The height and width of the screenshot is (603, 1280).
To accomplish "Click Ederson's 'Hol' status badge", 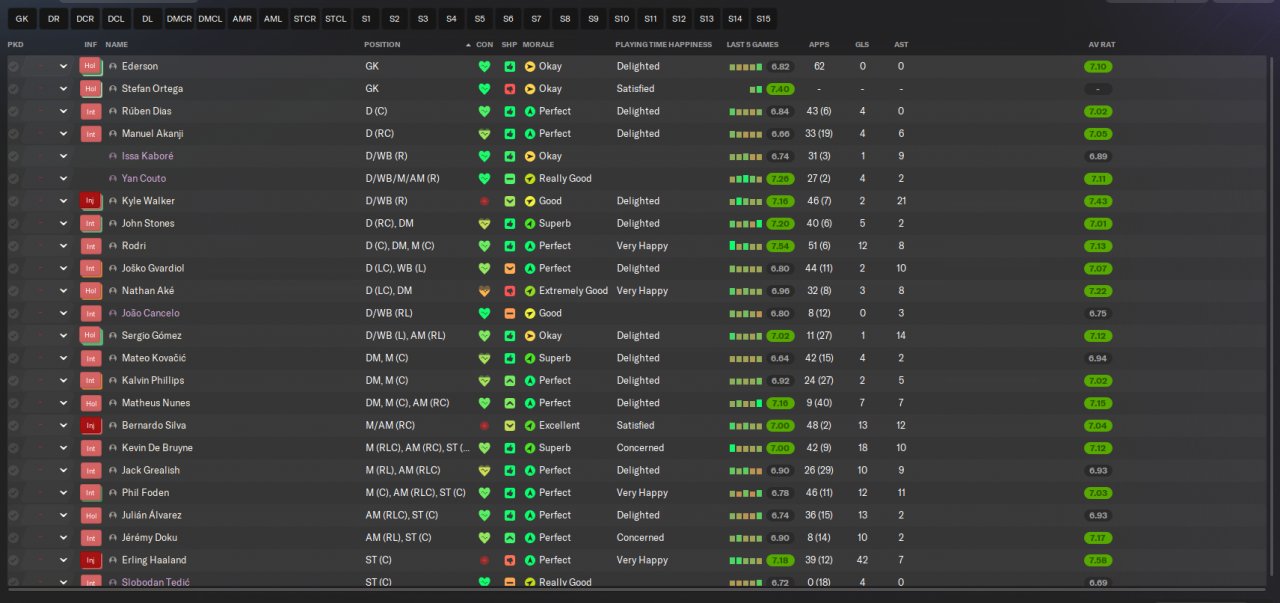I will coord(91,66).
